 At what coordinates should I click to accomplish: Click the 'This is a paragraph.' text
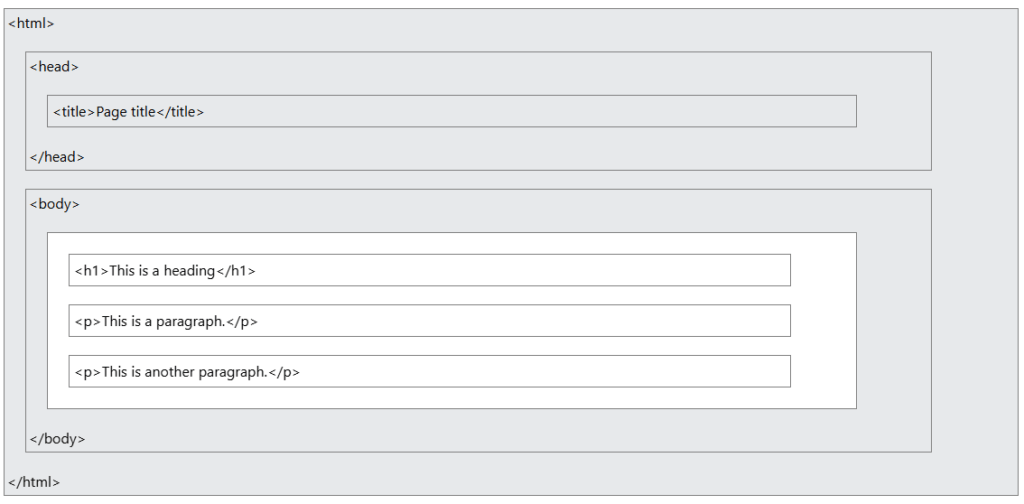165,321
